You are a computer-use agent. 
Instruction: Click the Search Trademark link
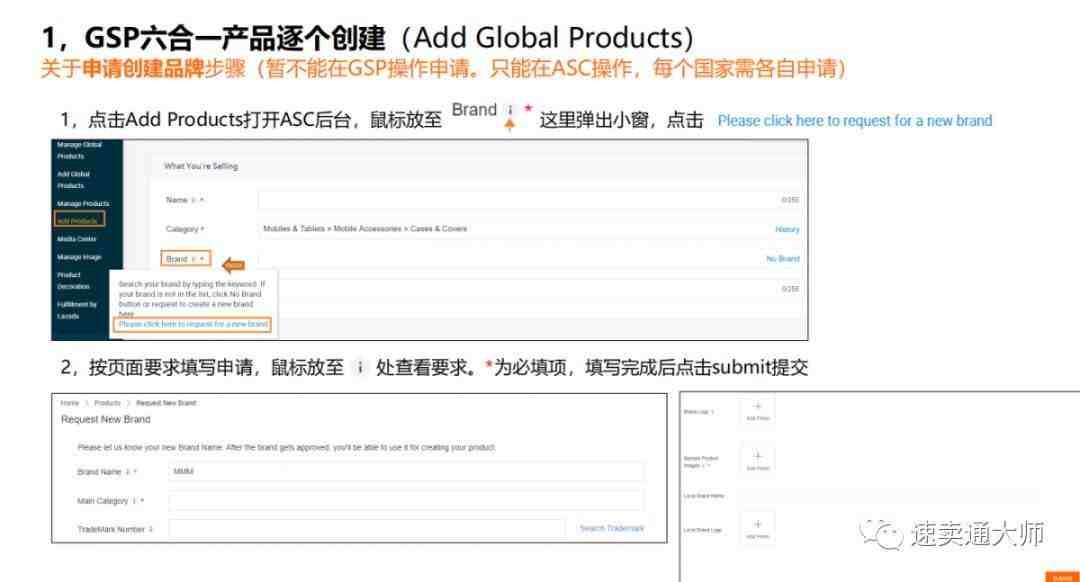pos(612,528)
